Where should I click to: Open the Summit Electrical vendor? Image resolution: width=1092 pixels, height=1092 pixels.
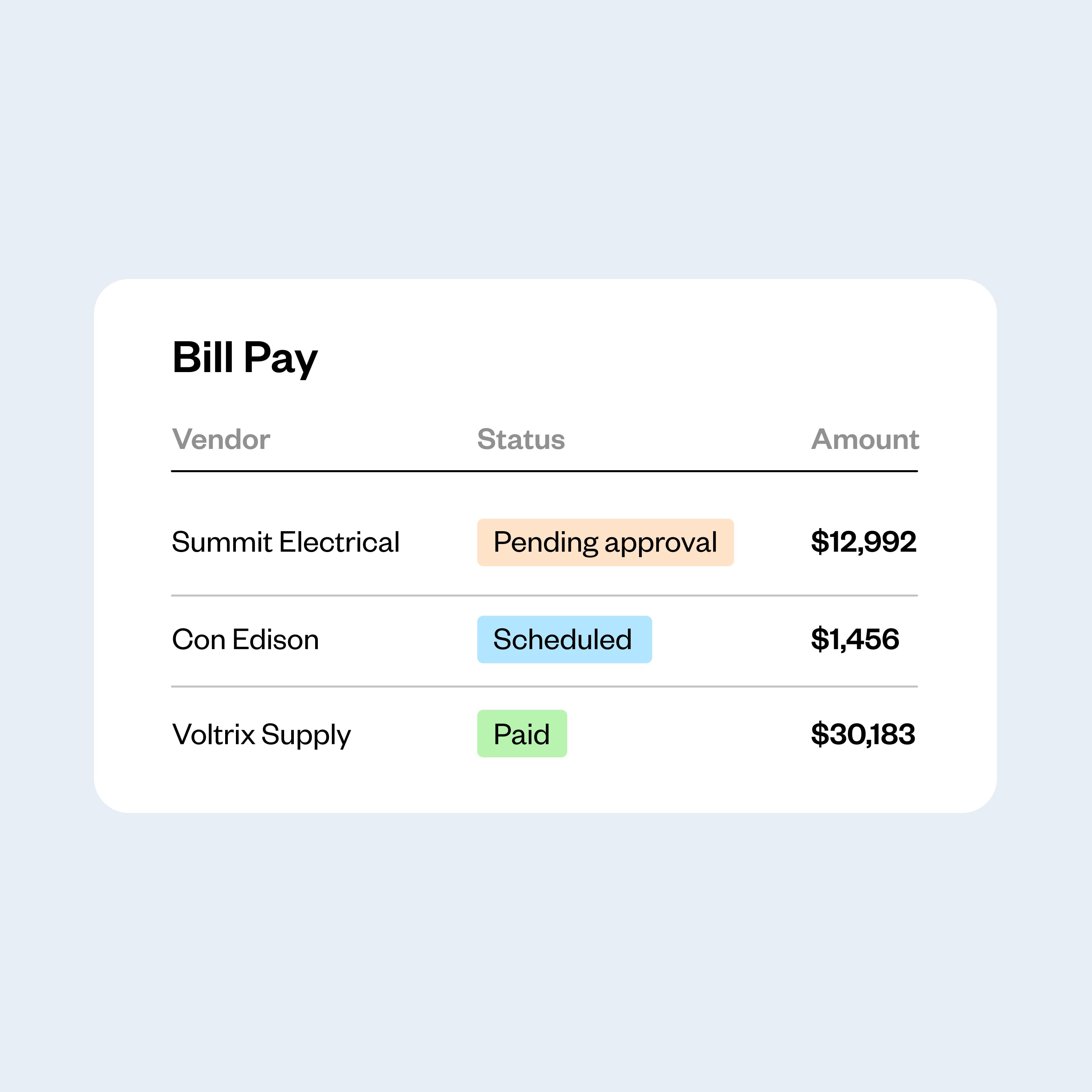285,542
